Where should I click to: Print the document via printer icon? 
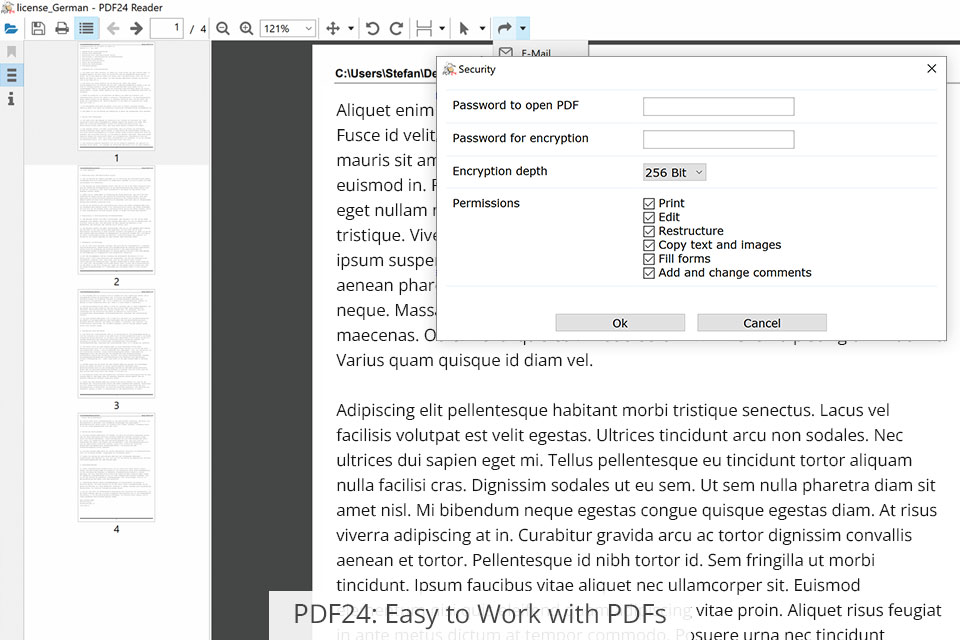click(x=62, y=29)
